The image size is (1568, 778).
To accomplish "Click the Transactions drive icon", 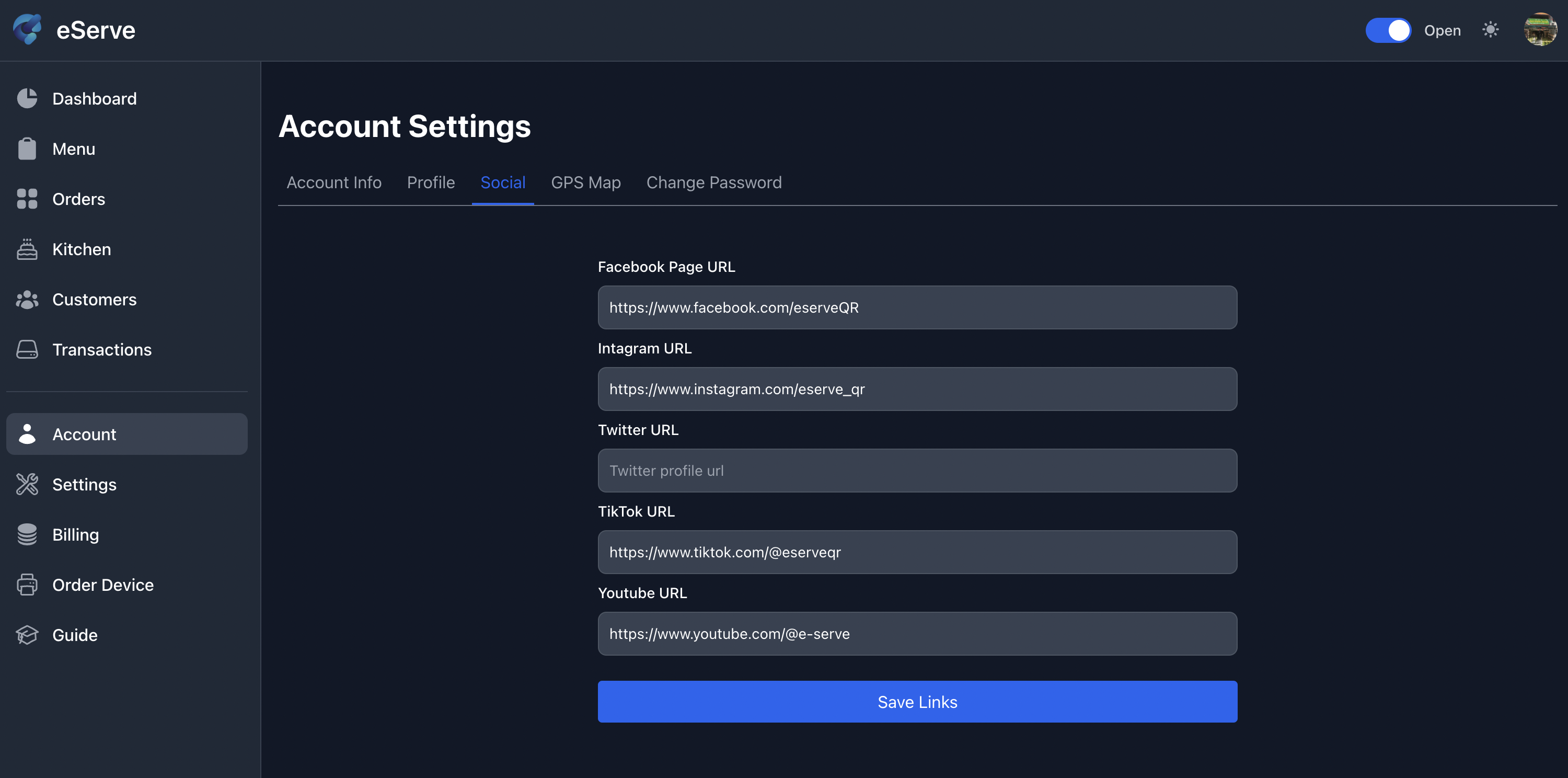I will [27, 349].
